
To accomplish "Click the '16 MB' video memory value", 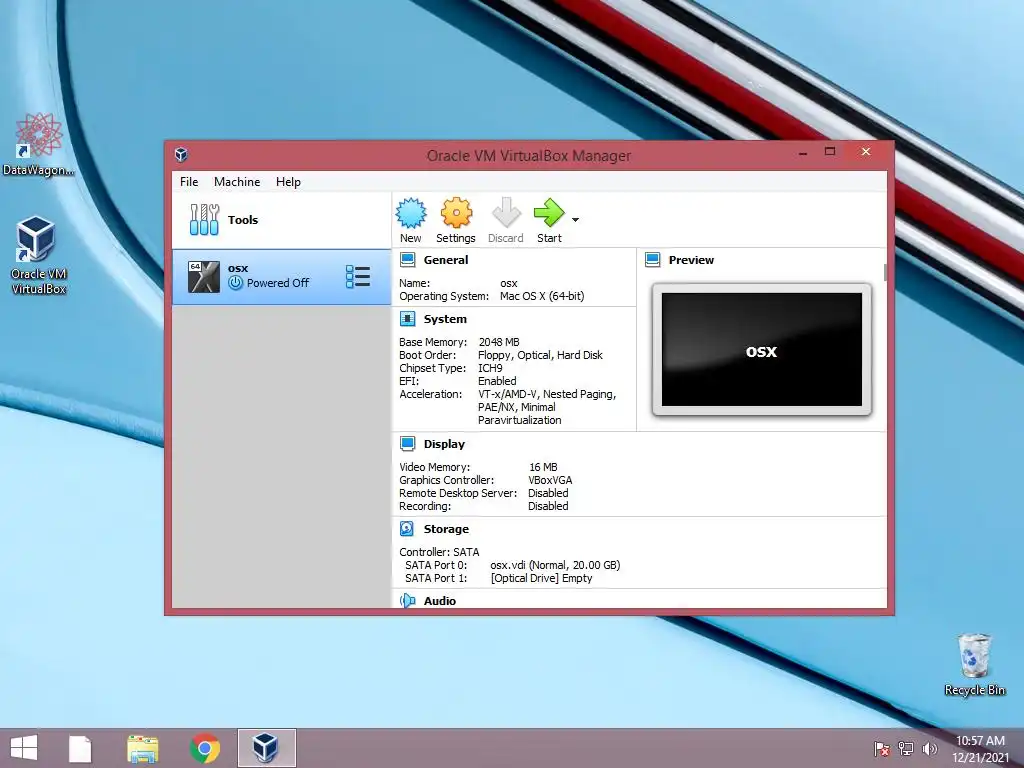I will pyautogui.click(x=543, y=467).
